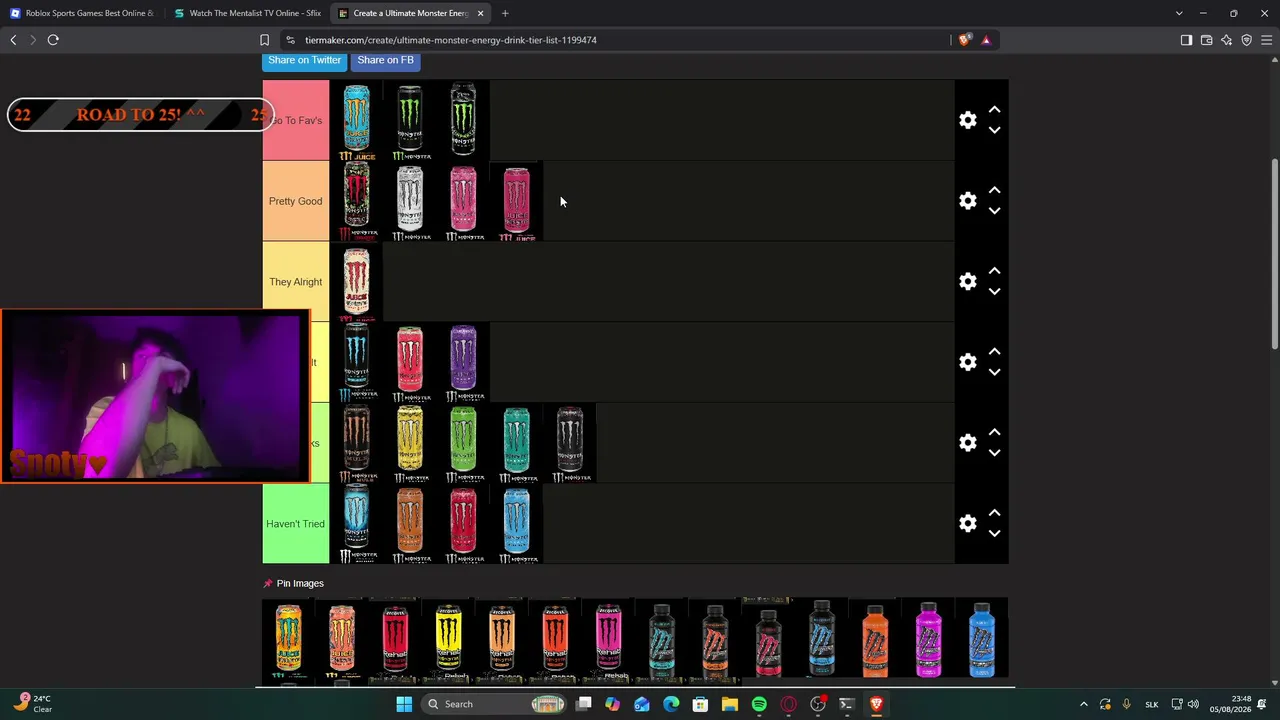The width and height of the screenshot is (1280, 720).
Task: Open clock and date 23:48
Action: [x=1229, y=704]
